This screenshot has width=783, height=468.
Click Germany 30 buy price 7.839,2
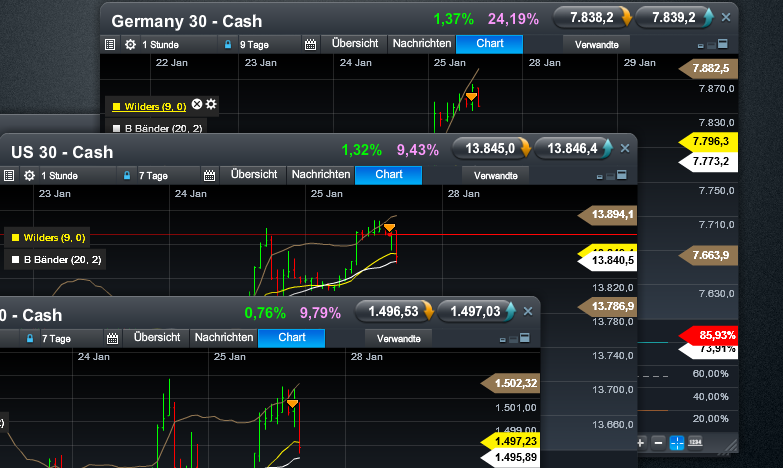(674, 17)
